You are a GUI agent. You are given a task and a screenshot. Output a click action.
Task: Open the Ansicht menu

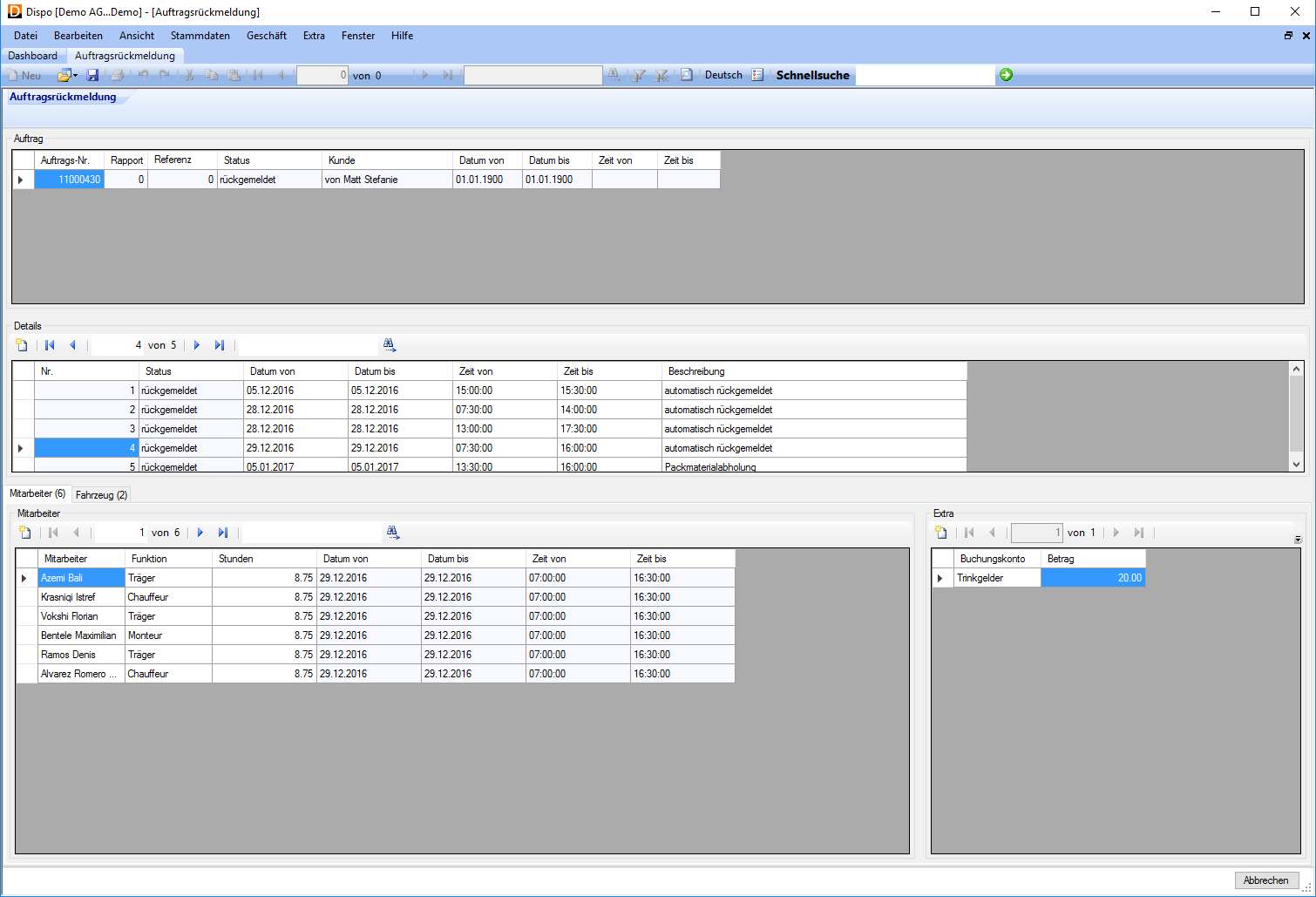137,36
